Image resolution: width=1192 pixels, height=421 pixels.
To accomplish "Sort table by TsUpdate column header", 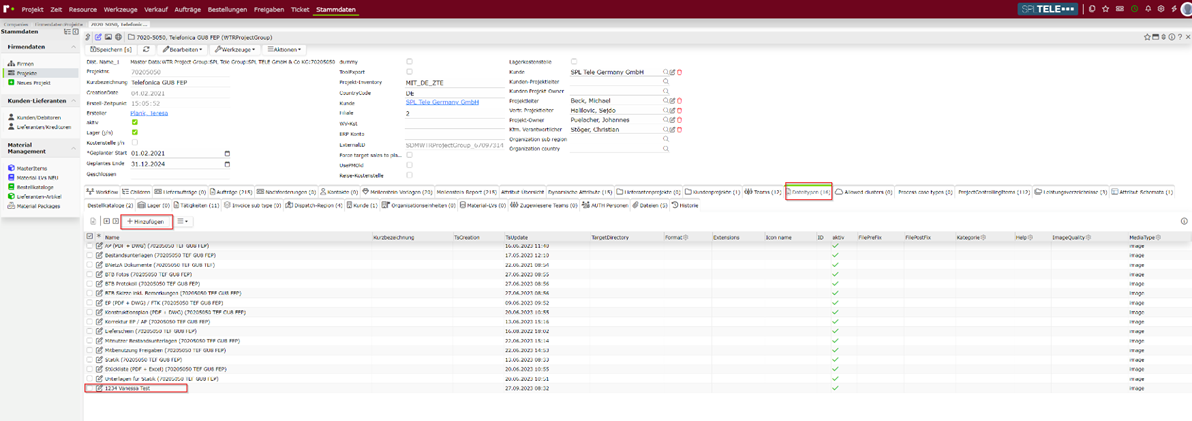I will (x=515, y=237).
